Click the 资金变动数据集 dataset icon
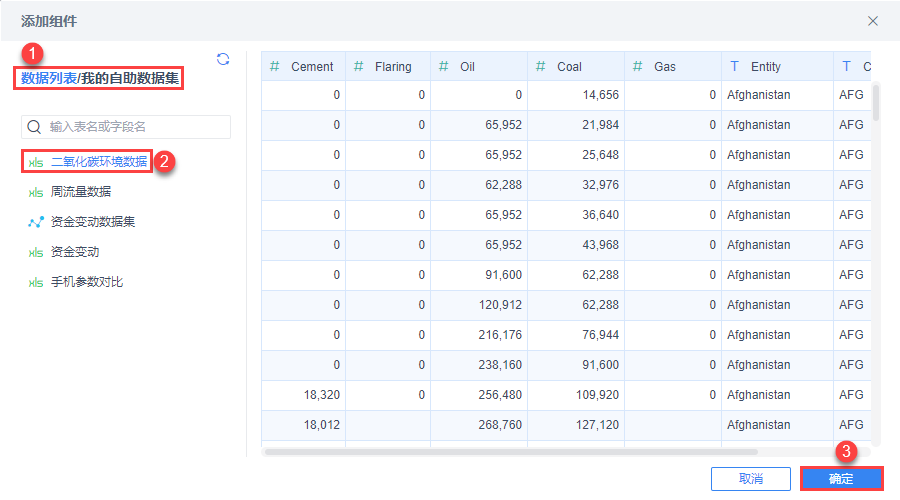Viewport: 900px width, 500px height. pyautogui.click(x=36, y=222)
